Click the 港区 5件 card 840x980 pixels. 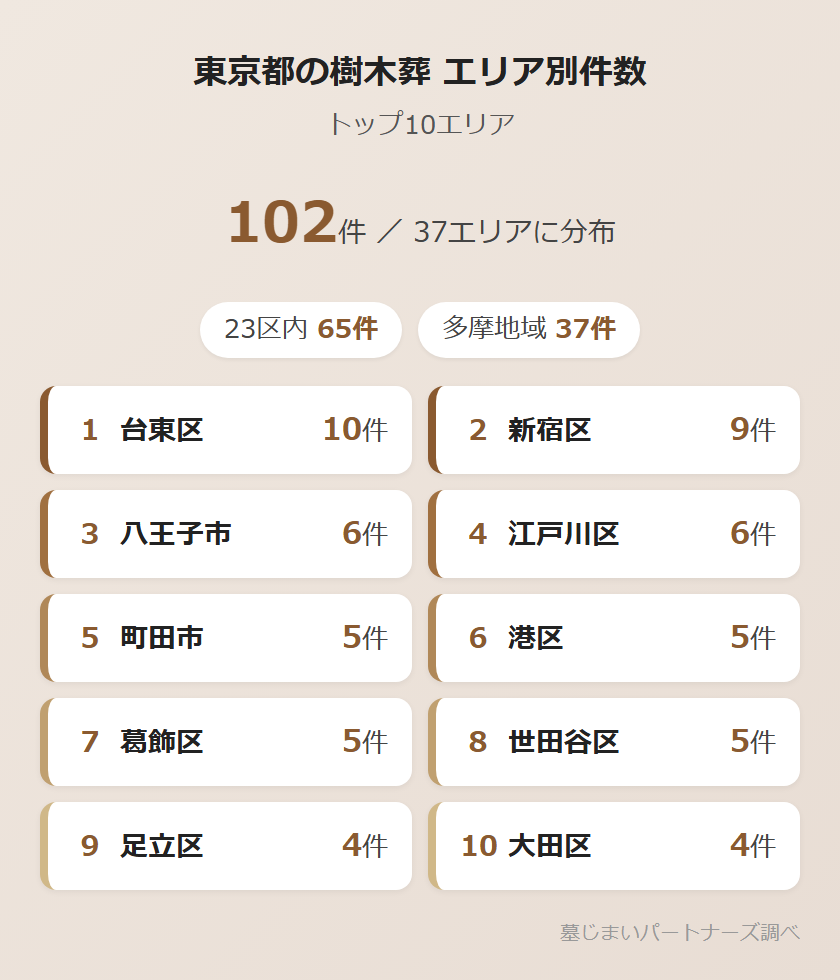click(615, 638)
